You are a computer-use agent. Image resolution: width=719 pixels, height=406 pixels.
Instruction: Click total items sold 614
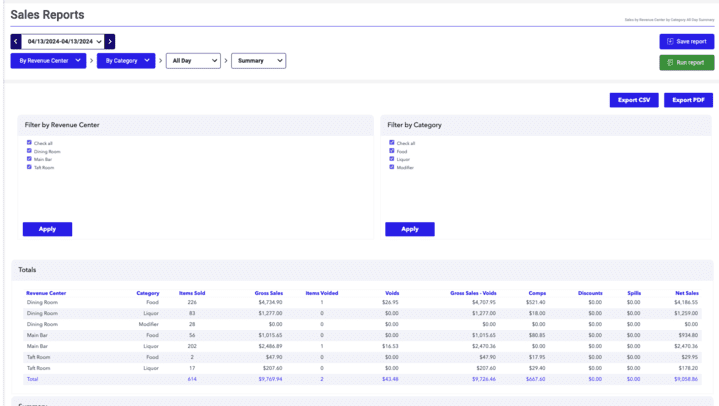192,379
